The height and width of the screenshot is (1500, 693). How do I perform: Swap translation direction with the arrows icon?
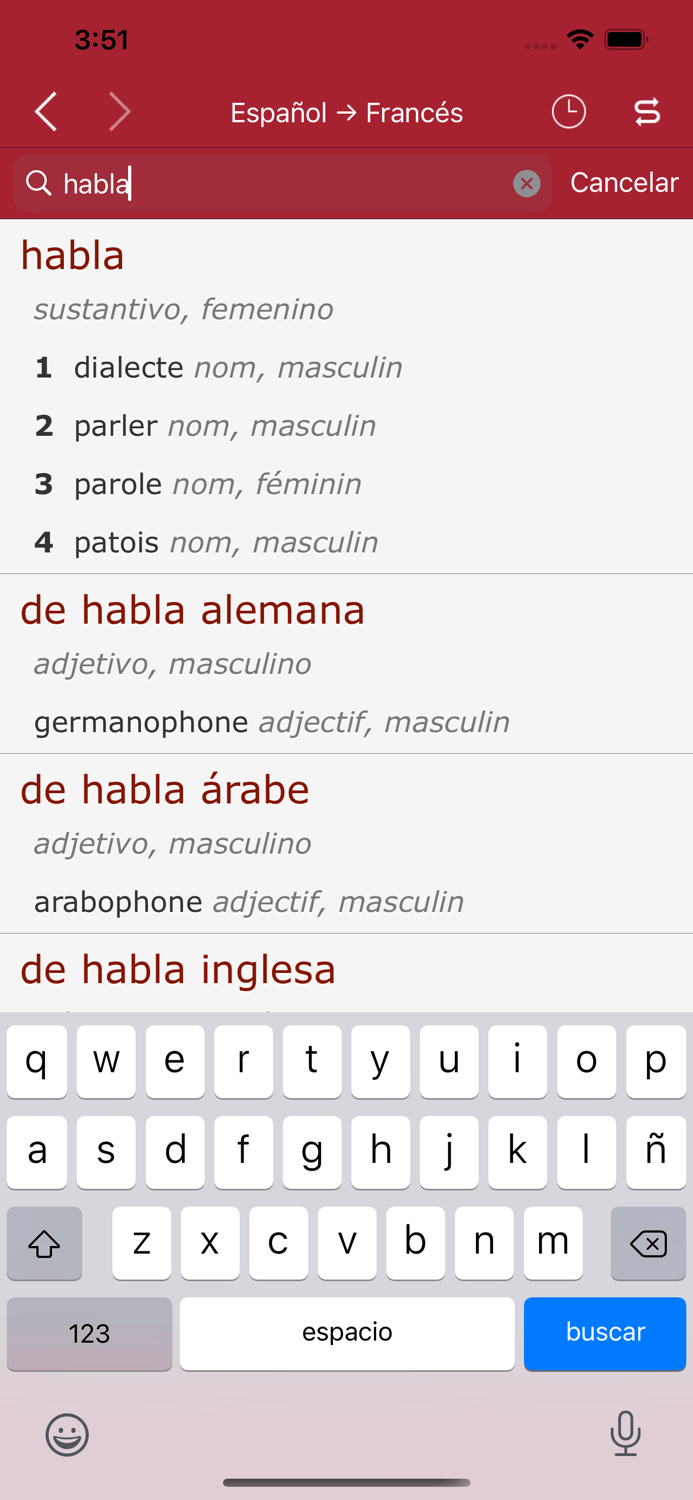pyautogui.click(x=648, y=112)
